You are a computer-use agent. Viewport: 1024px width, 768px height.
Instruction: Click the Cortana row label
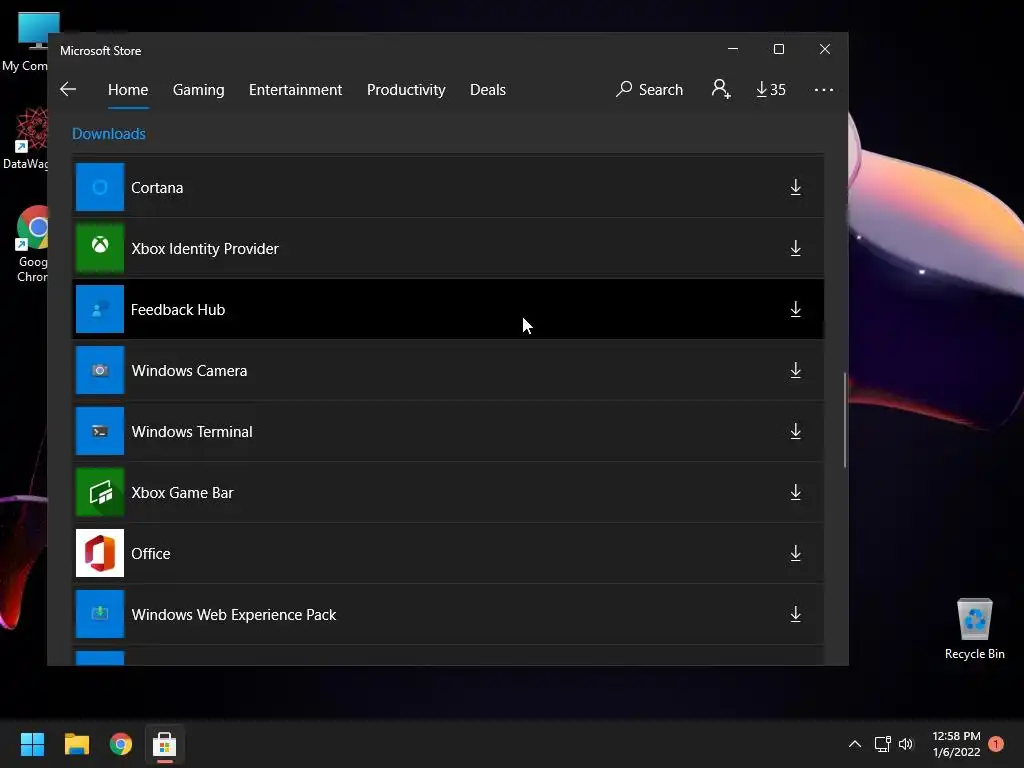(x=157, y=187)
